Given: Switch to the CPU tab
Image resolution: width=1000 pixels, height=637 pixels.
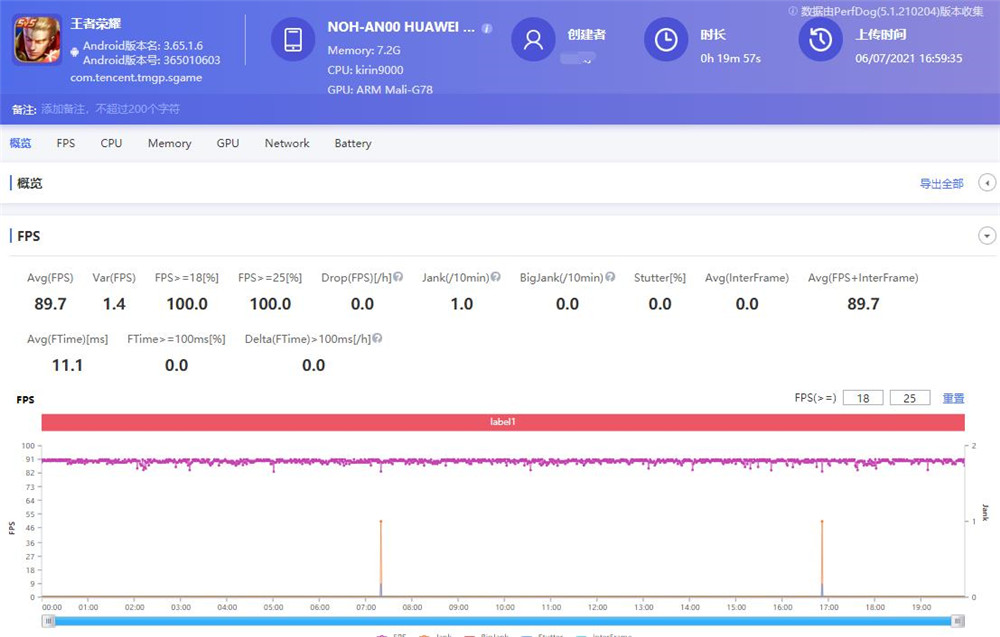Looking at the screenshot, I should (x=111, y=143).
